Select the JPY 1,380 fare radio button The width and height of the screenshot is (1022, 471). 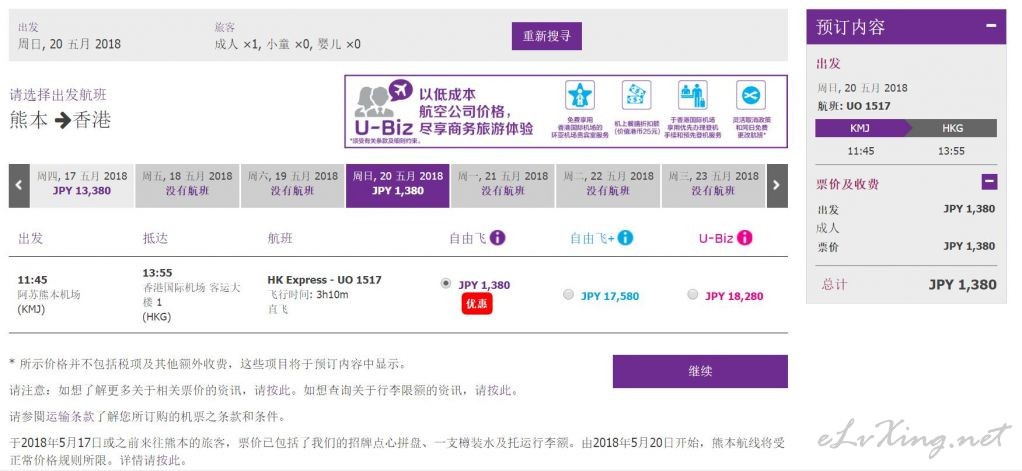[x=446, y=283]
